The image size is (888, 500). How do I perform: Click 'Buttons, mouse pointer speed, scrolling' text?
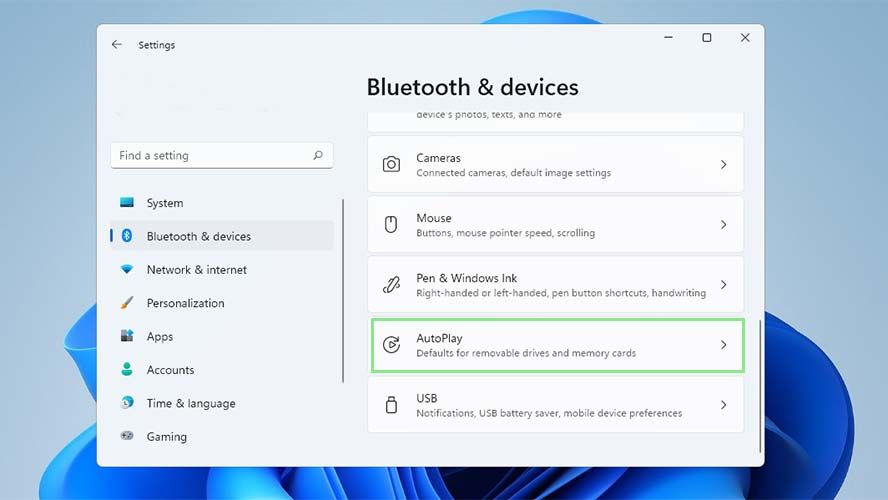point(506,233)
